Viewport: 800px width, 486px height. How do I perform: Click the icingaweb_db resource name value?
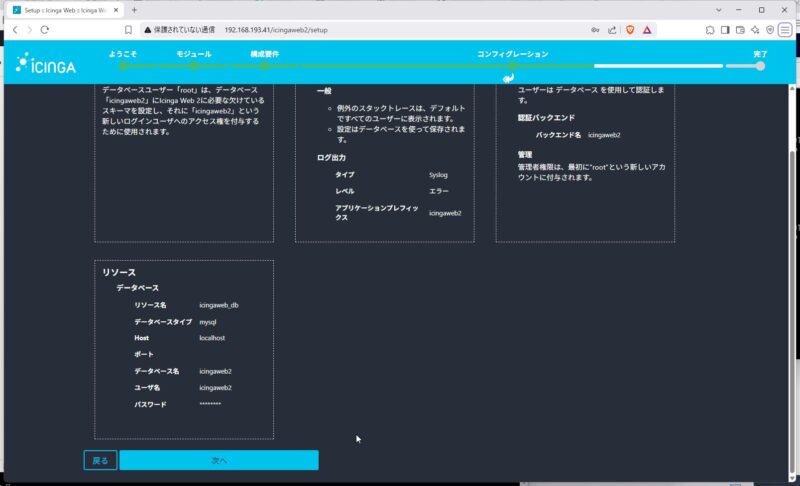pyautogui.click(x=218, y=305)
